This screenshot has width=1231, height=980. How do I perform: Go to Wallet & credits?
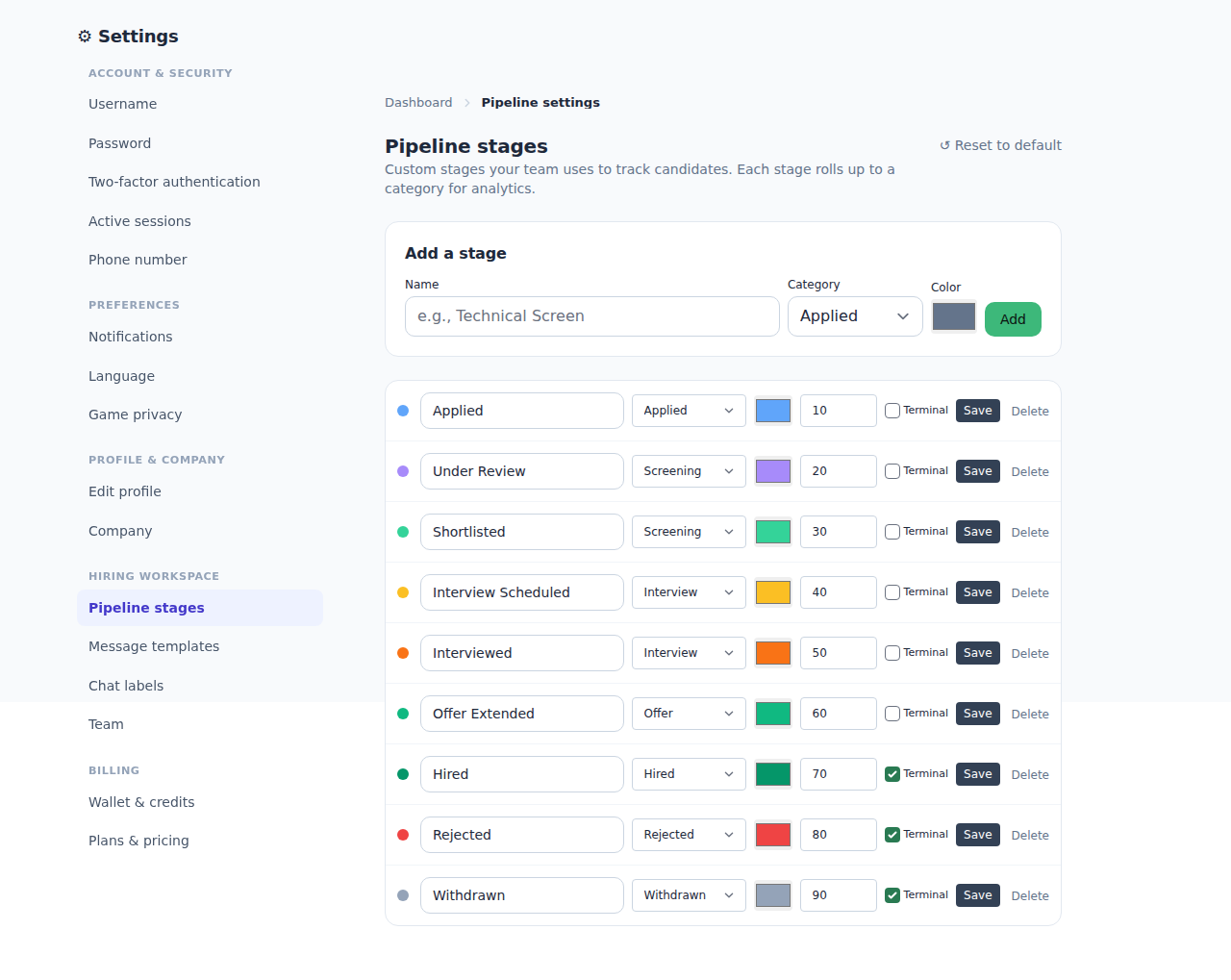pos(200,802)
